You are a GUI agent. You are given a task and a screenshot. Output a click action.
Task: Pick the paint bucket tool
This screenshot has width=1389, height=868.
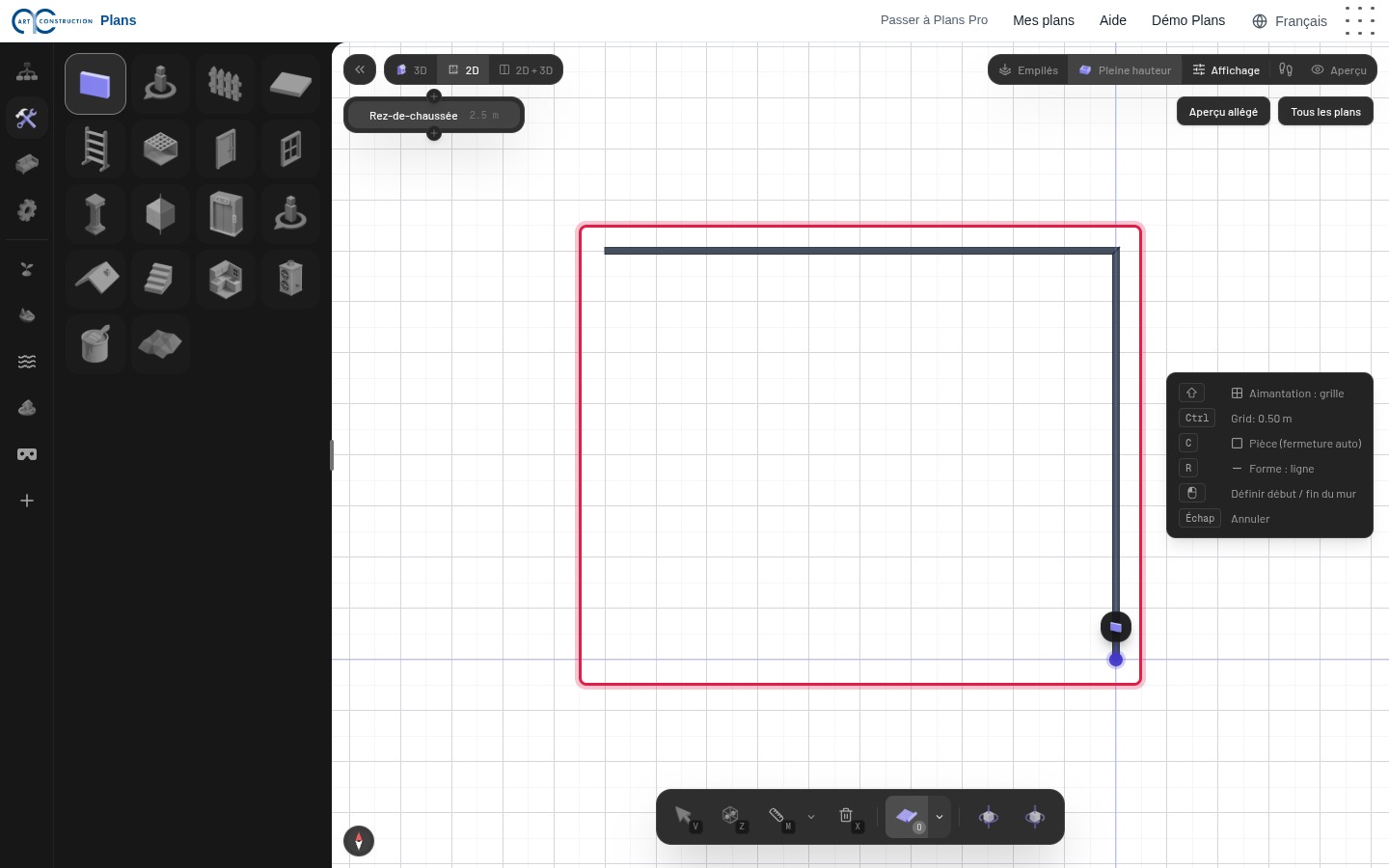click(x=95, y=344)
